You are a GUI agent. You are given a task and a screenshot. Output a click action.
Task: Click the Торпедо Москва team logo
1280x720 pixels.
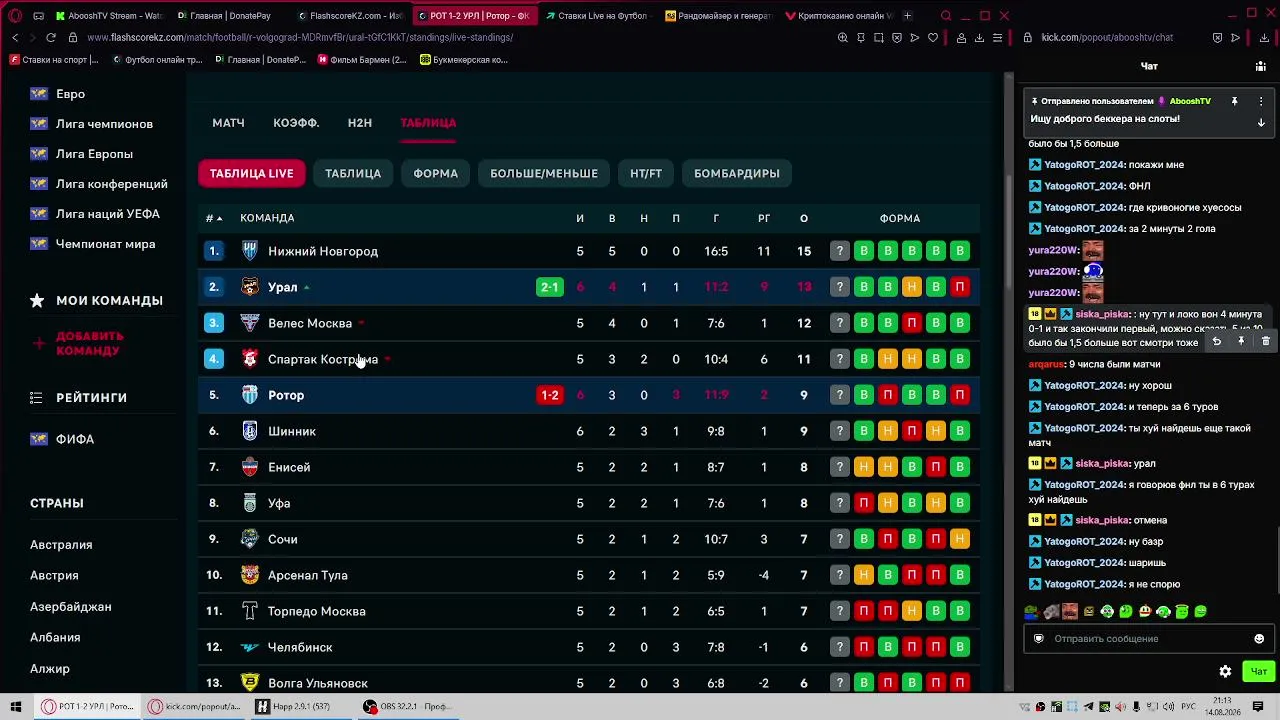click(250, 611)
